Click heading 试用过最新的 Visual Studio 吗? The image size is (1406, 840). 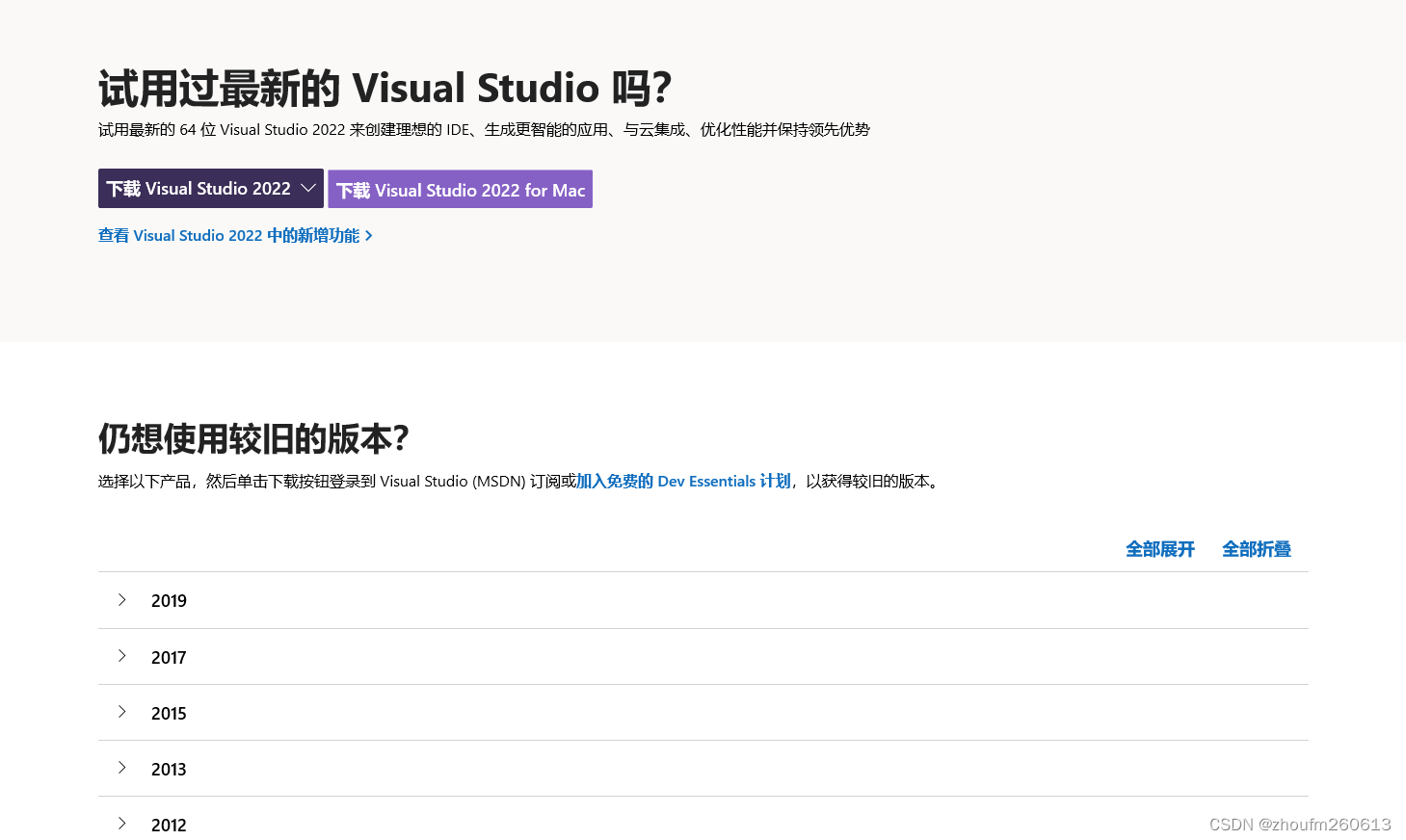pos(385,89)
